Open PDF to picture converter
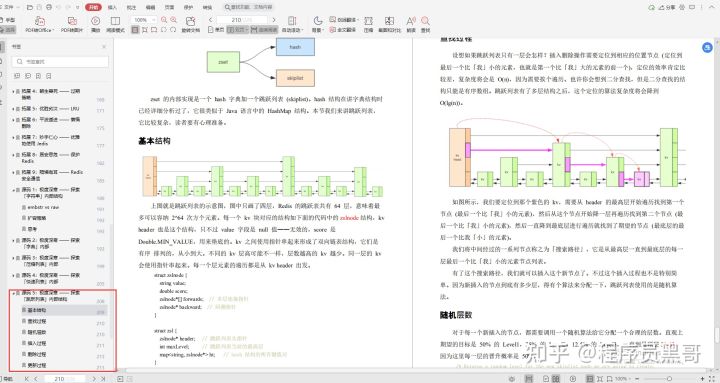 72,24
